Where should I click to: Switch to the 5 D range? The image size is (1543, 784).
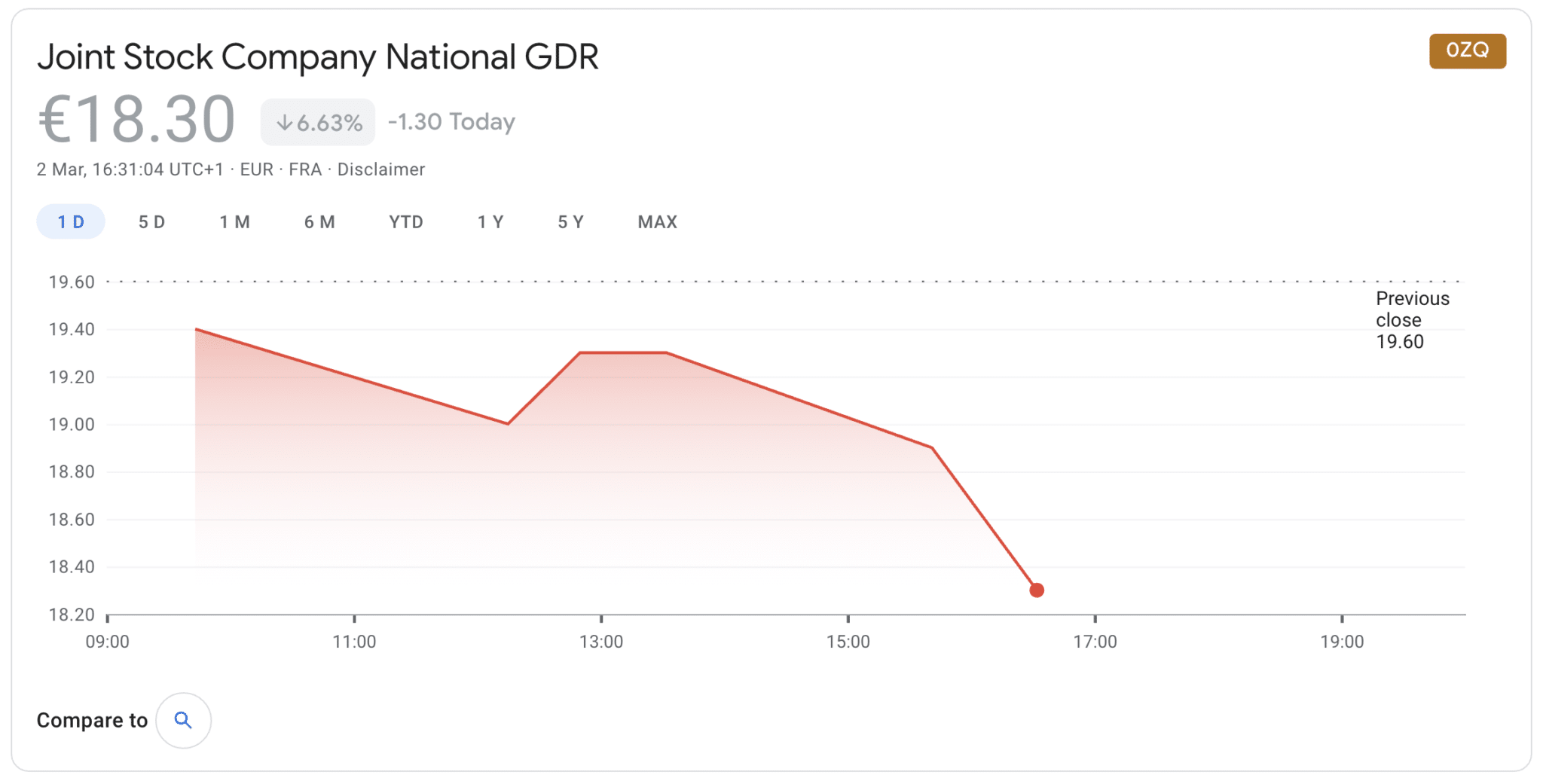tap(151, 222)
